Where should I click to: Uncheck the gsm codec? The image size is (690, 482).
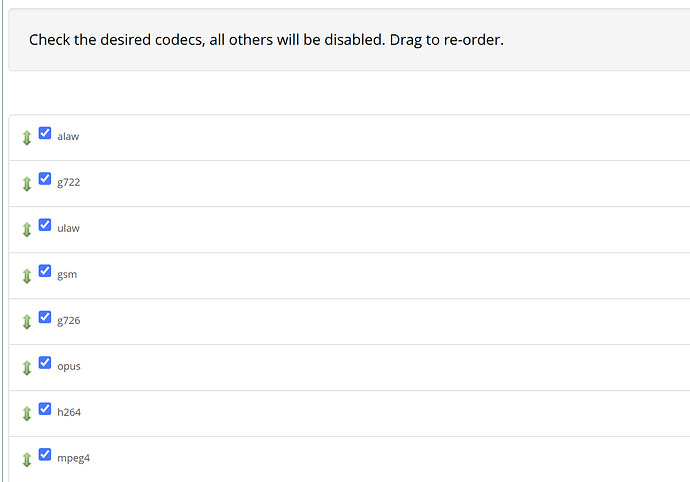(45, 271)
